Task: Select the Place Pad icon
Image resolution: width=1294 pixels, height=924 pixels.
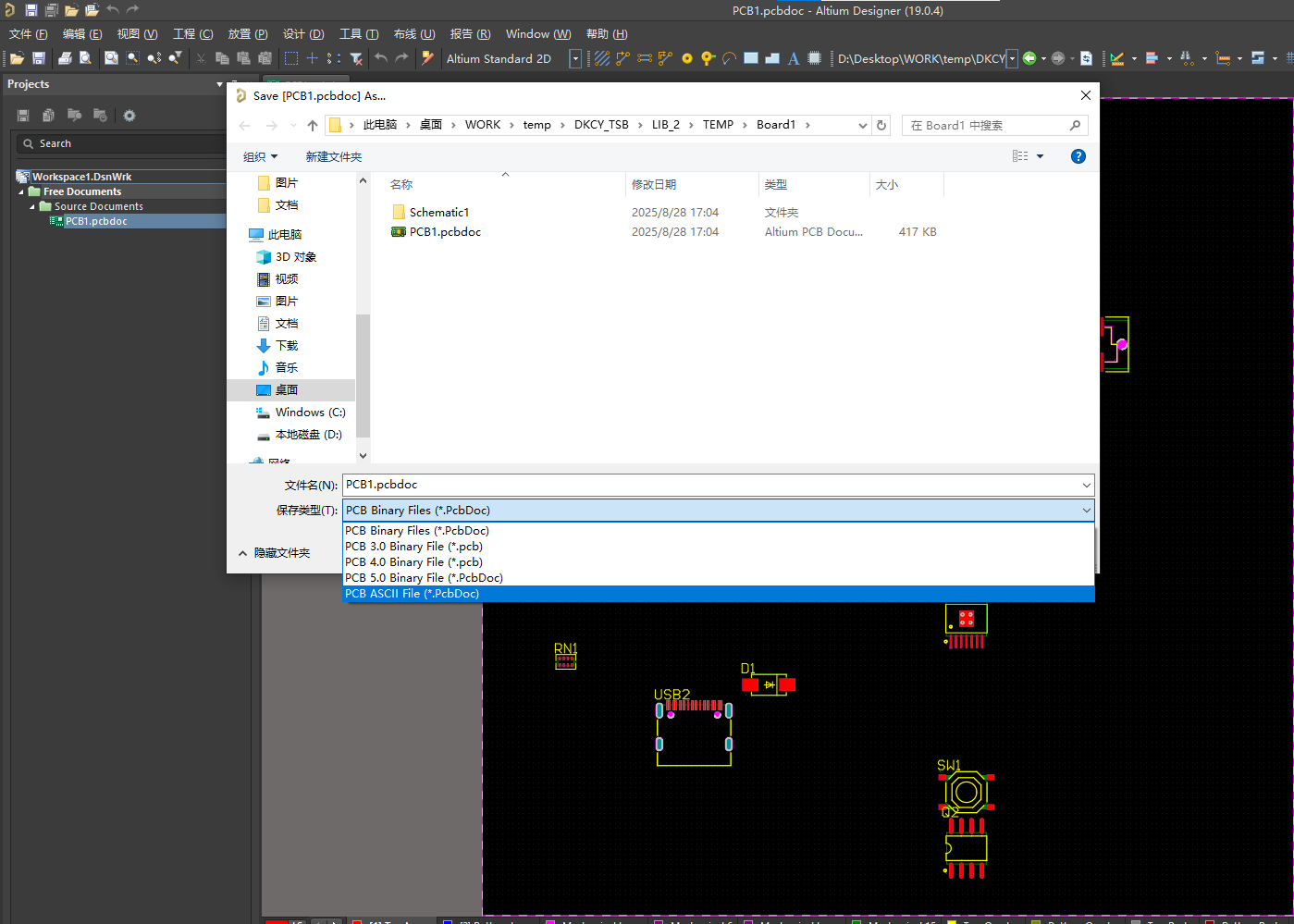Action: (687, 58)
